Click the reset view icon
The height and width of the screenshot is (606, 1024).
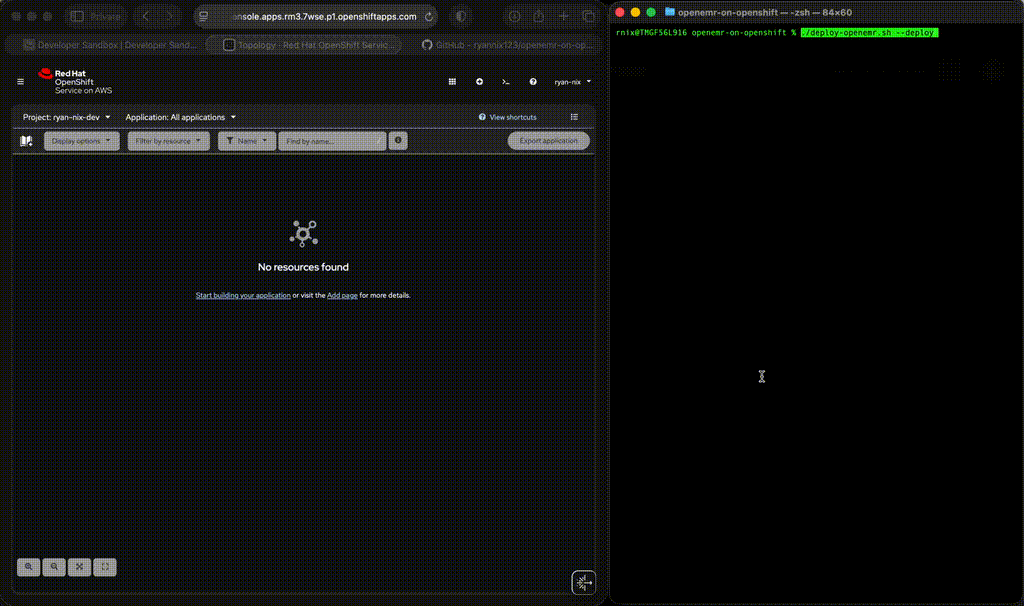104,567
